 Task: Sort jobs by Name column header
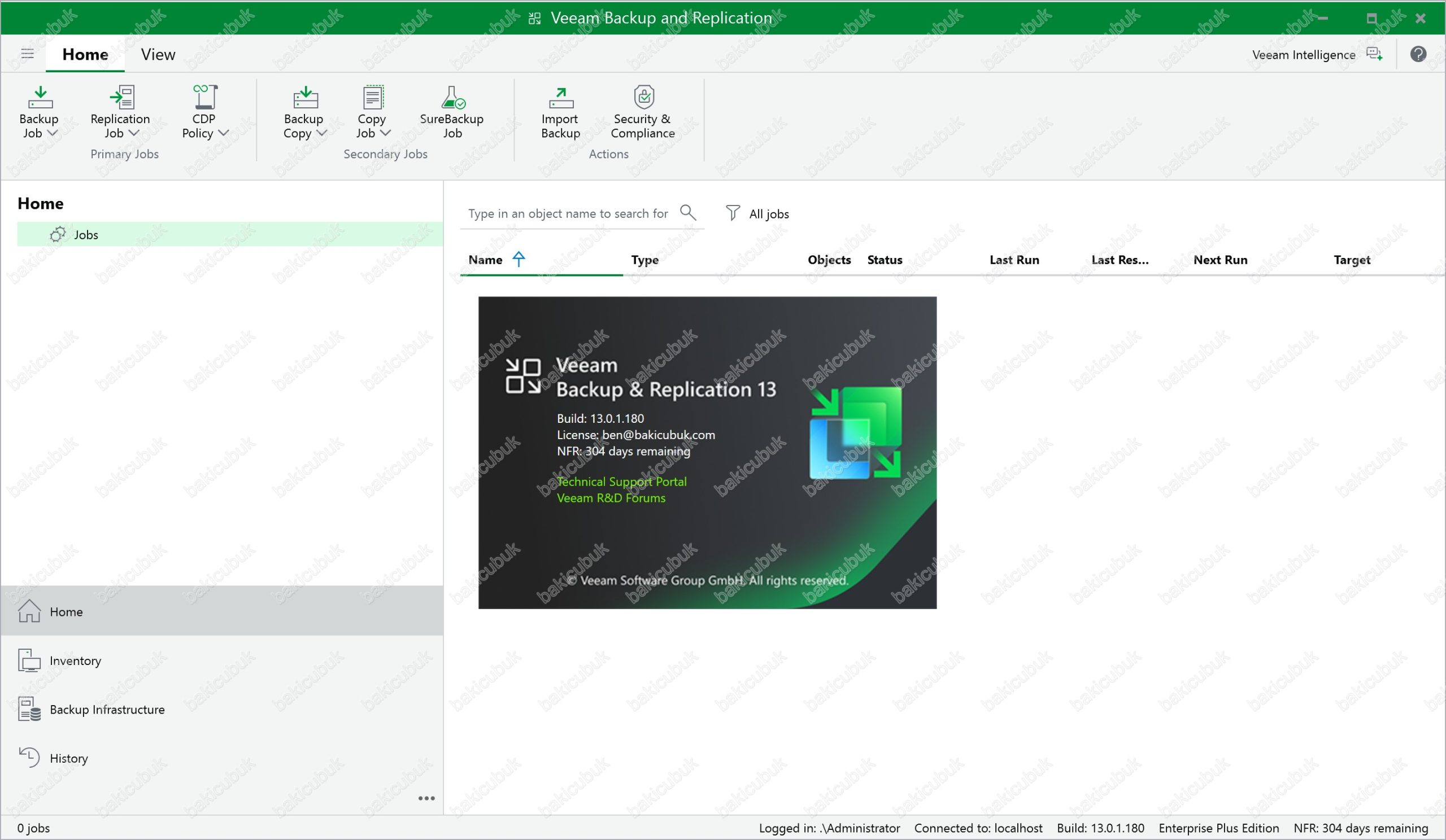pyautogui.click(x=485, y=260)
